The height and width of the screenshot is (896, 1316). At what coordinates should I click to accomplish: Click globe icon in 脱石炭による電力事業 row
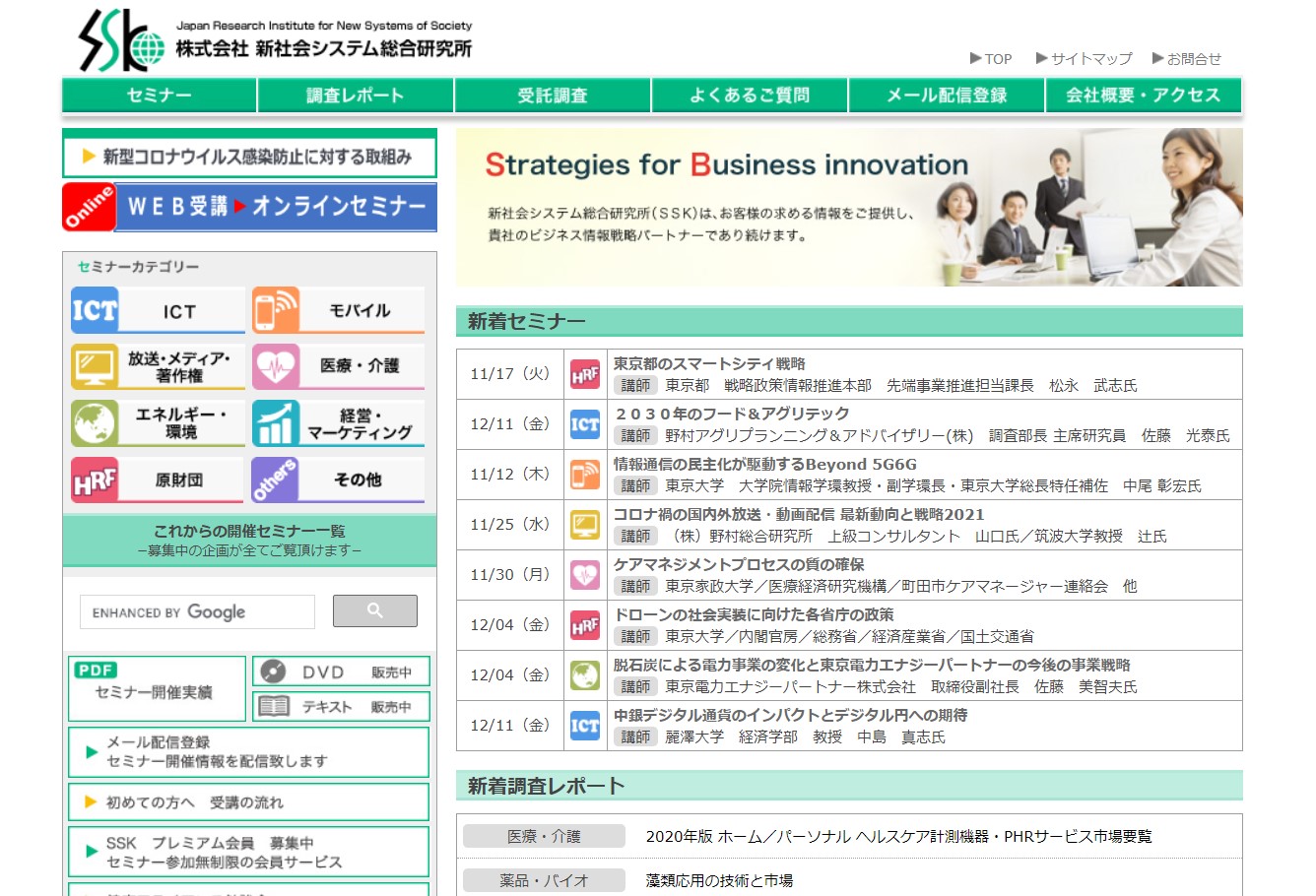click(x=585, y=675)
